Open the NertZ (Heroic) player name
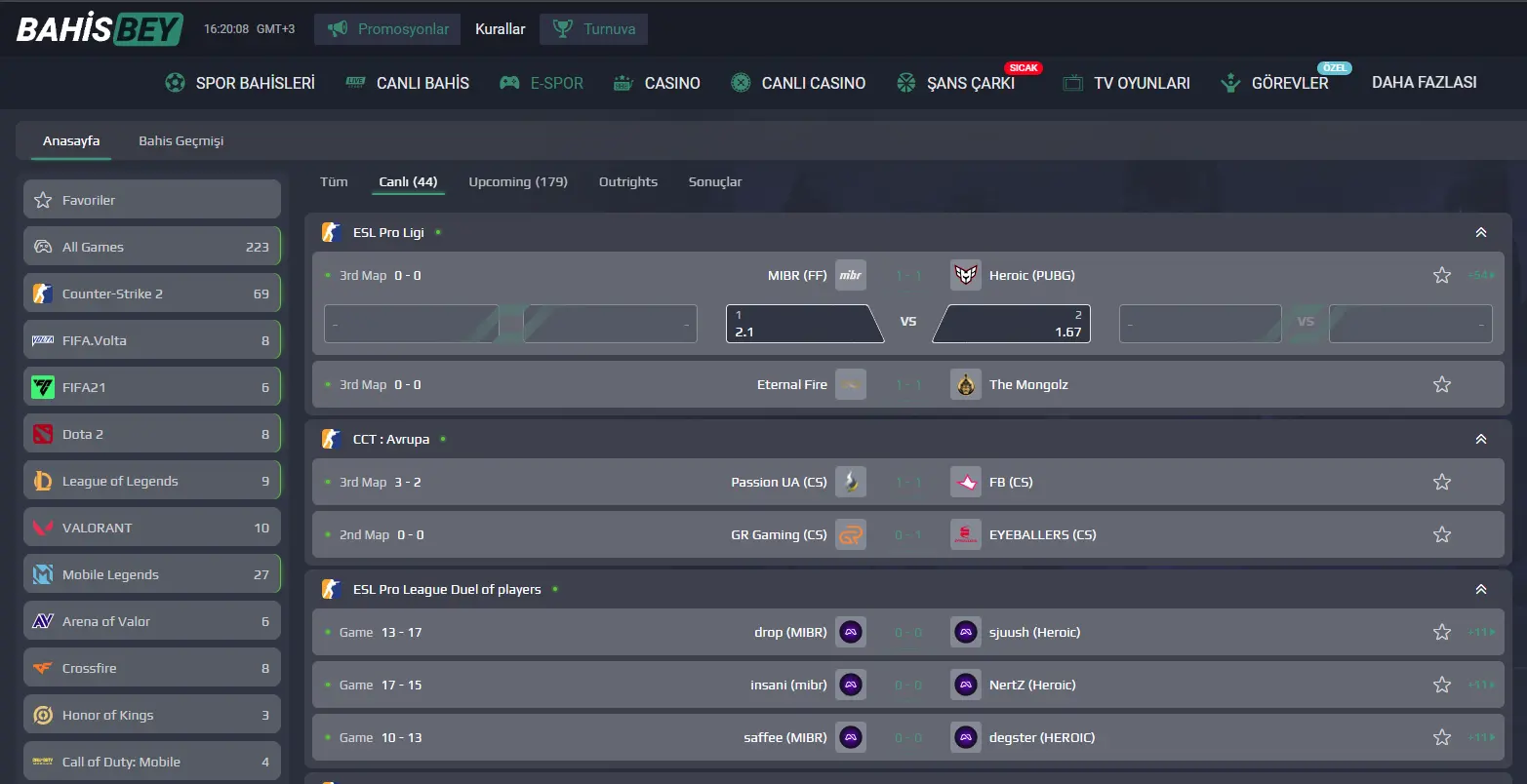Viewport: 1527px width, 784px height. 1032,685
